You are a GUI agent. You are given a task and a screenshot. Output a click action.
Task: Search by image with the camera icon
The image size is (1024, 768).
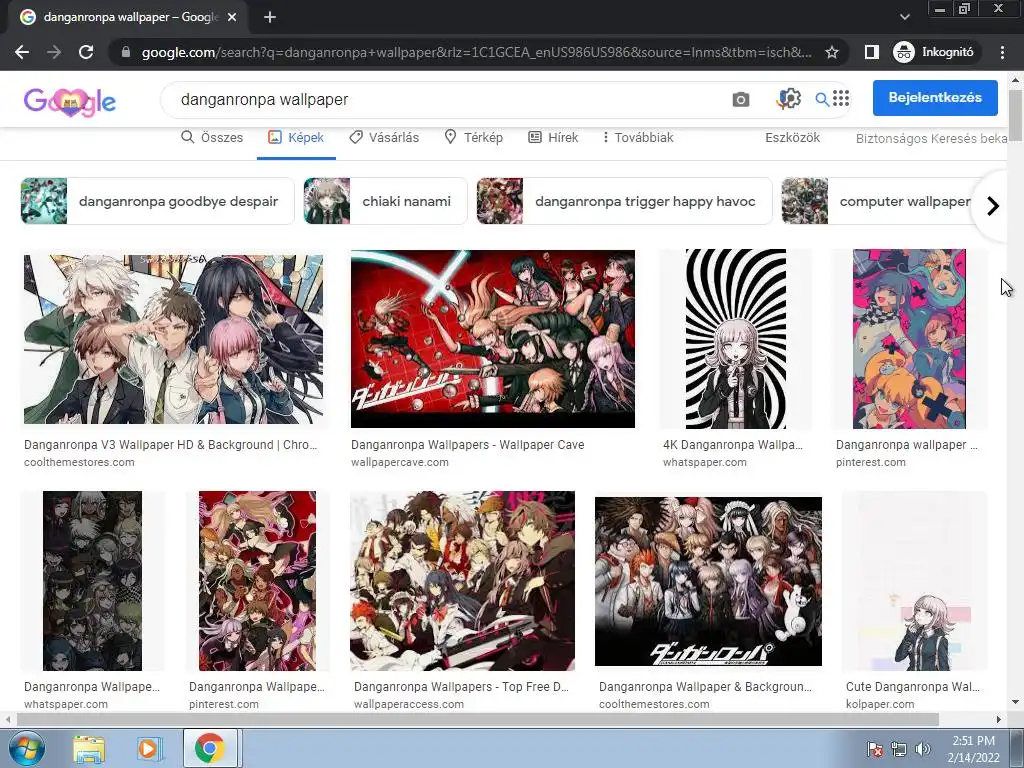point(741,99)
